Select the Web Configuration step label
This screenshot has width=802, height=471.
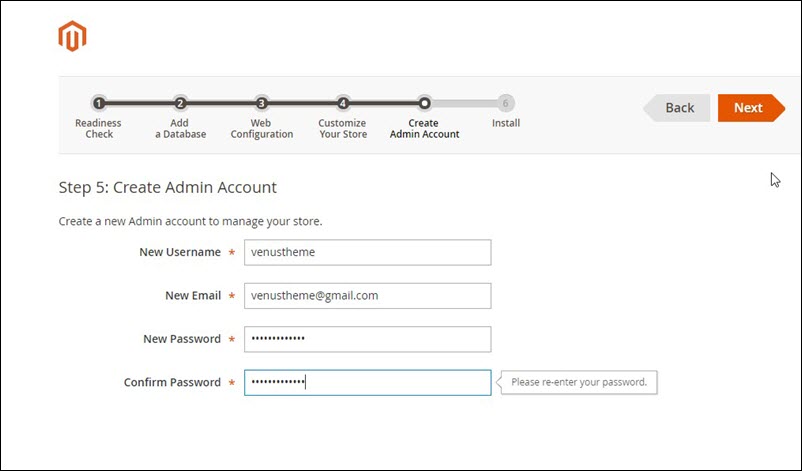(261, 129)
